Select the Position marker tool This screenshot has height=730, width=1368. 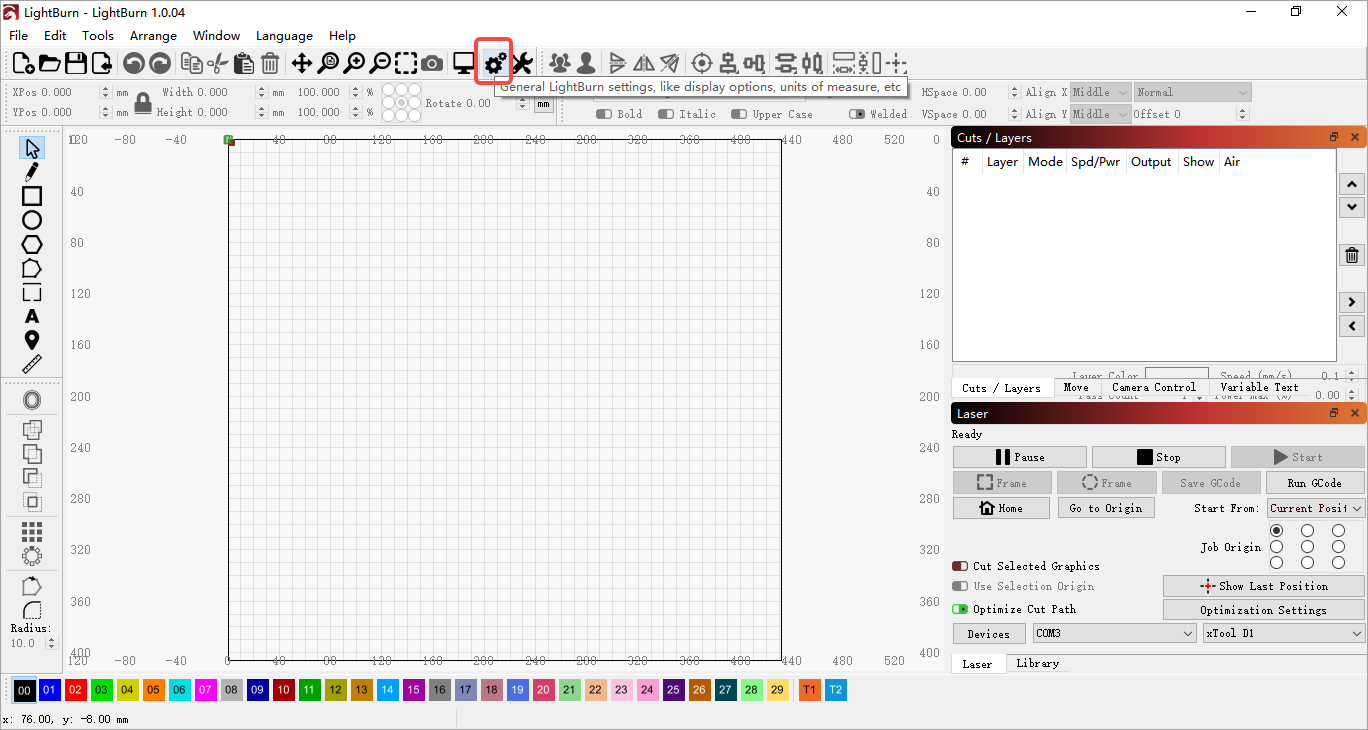[32, 340]
